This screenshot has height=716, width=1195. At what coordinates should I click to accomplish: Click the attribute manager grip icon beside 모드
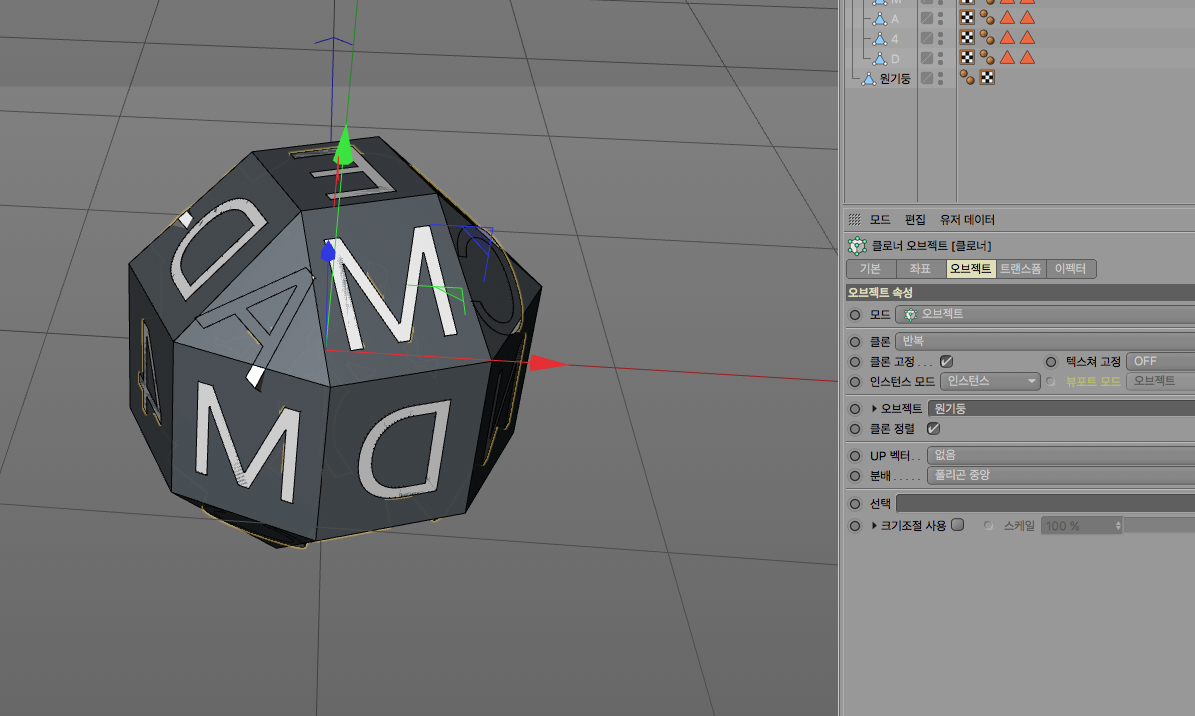click(854, 220)
